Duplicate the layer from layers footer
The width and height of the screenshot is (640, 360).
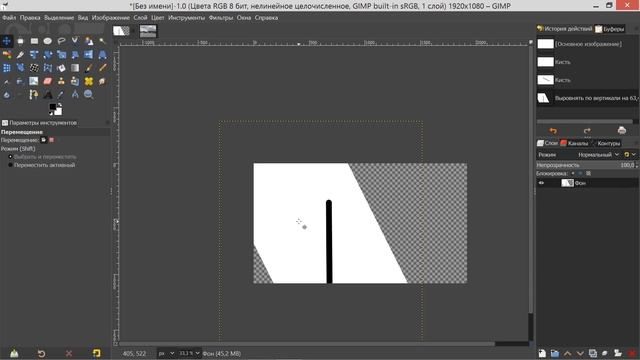(593, 353)
